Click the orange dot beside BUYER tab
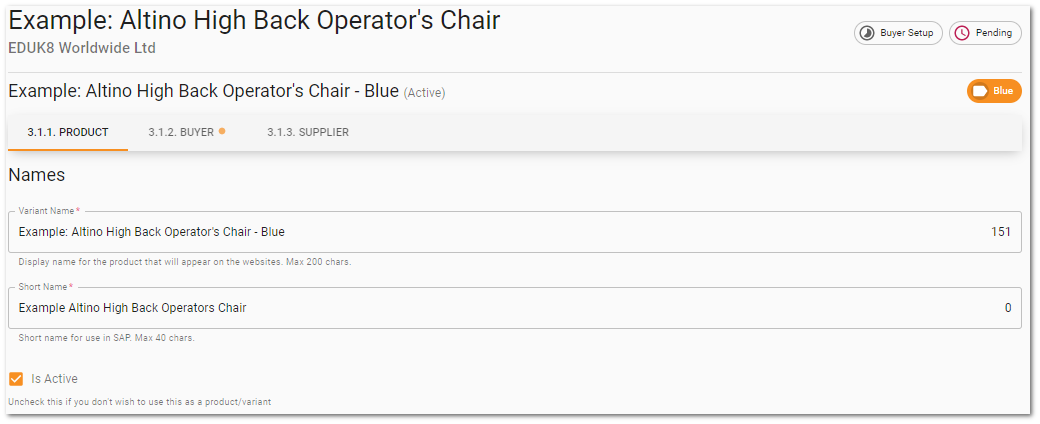 pos(222,131)
